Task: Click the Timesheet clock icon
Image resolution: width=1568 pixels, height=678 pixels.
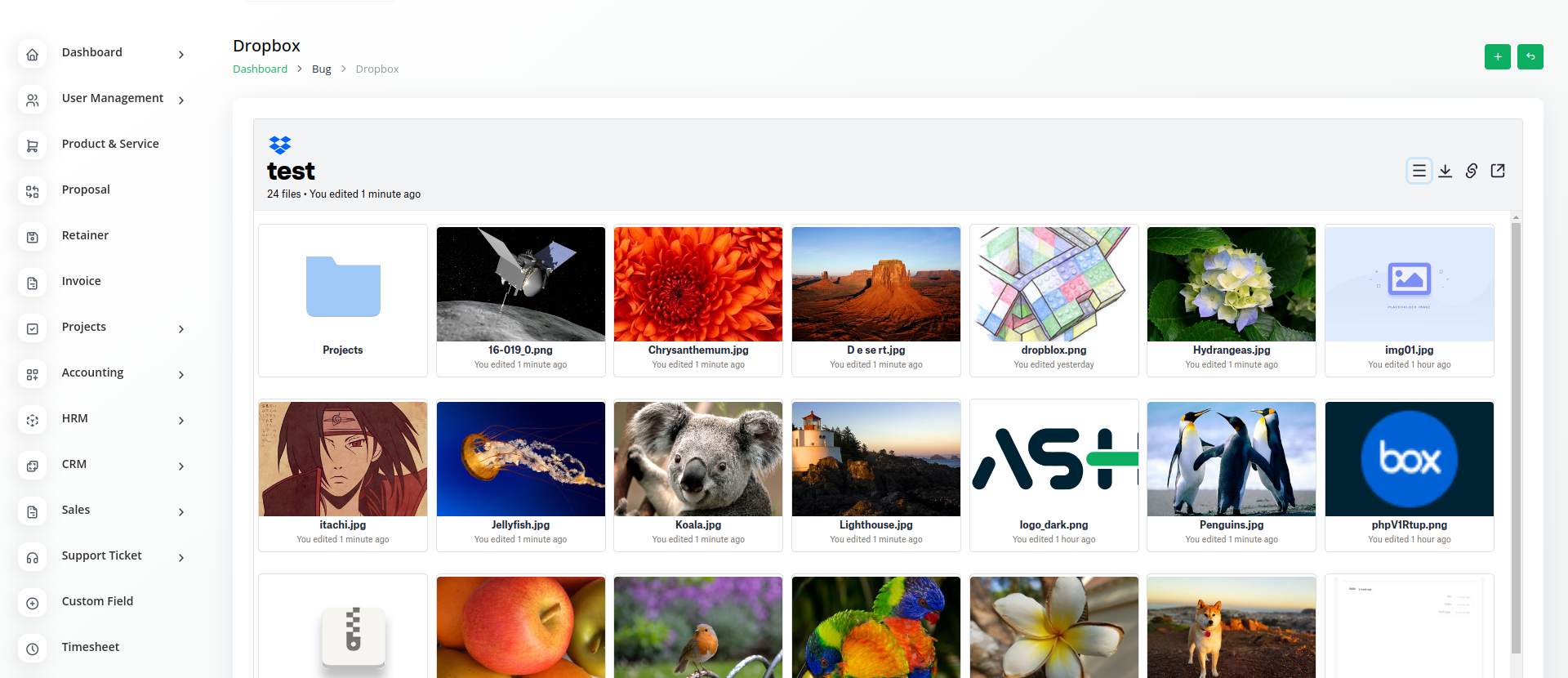Action: (33, 649)
